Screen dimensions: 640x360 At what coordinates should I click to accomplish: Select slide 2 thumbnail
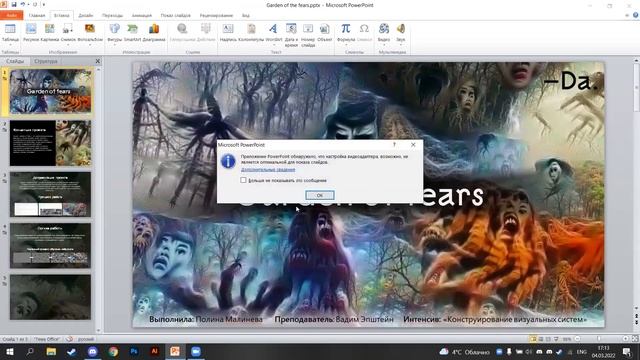pos(50,143)
